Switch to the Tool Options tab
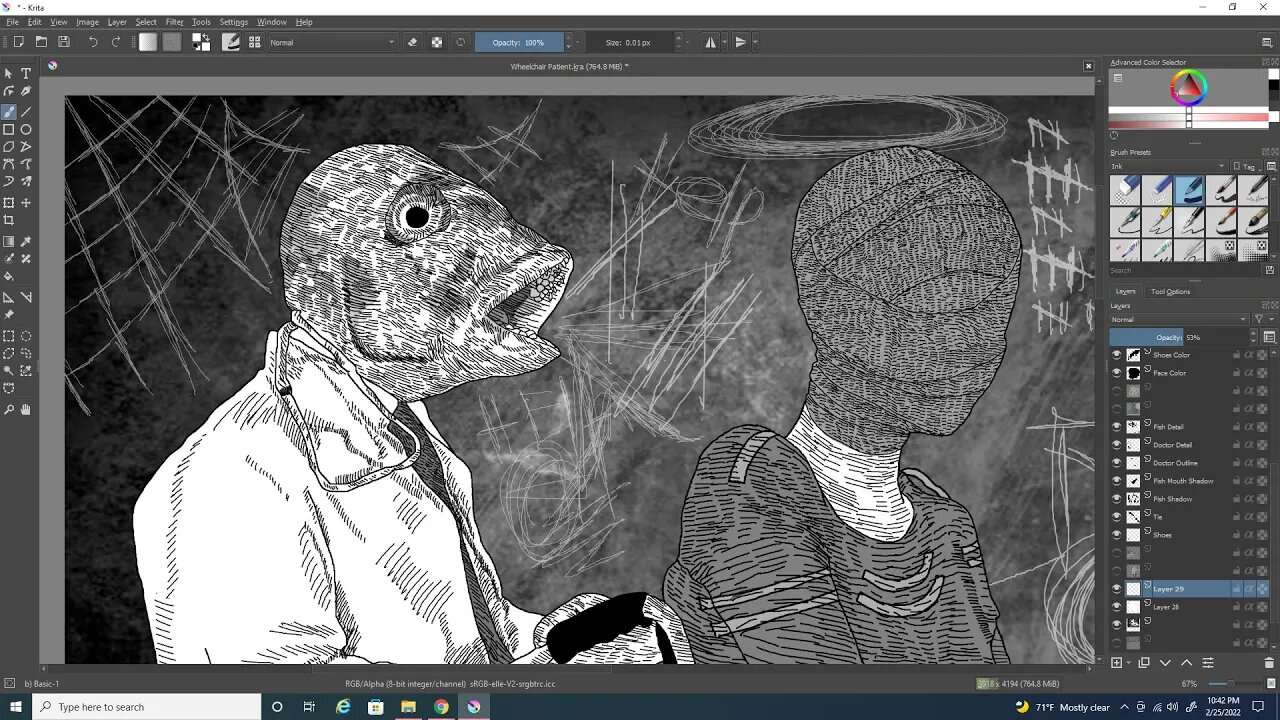1280x720 pixels. tap(1170, 291)
